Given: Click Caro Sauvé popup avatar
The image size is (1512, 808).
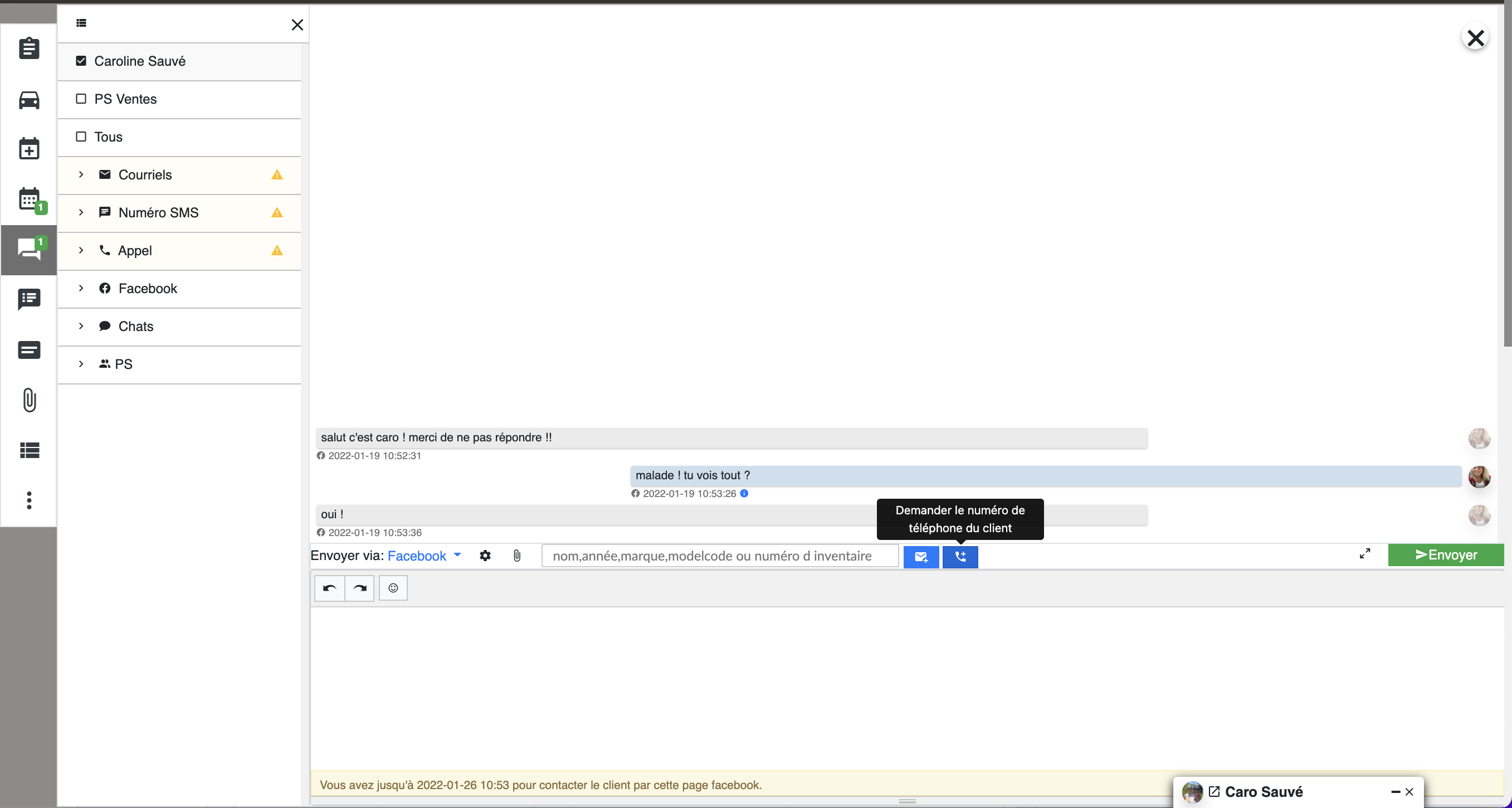Looking at the screenshot, I should point(1192,792).
